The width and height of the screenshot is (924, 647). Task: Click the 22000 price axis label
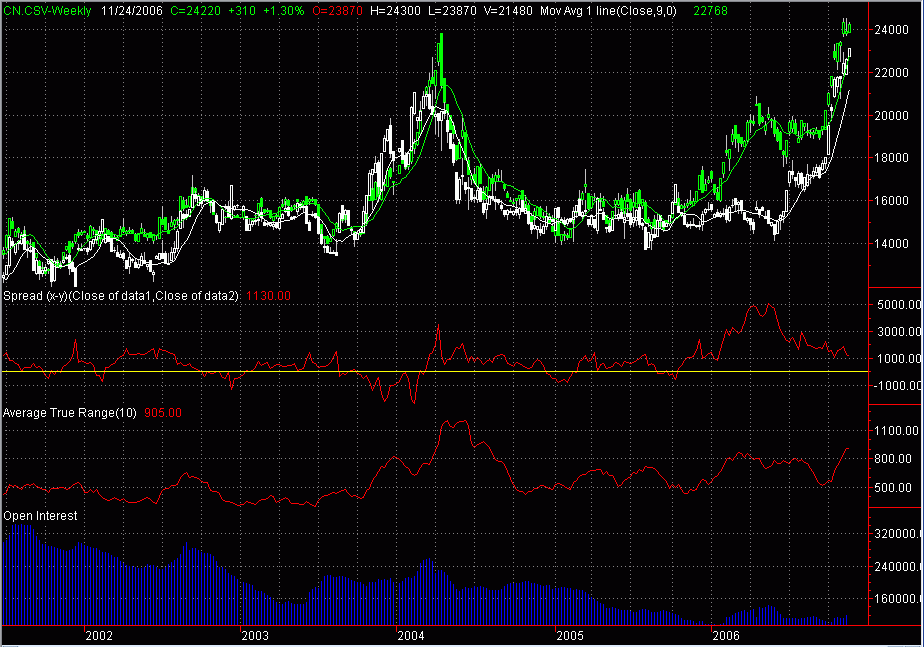click(x=891, y=72)
